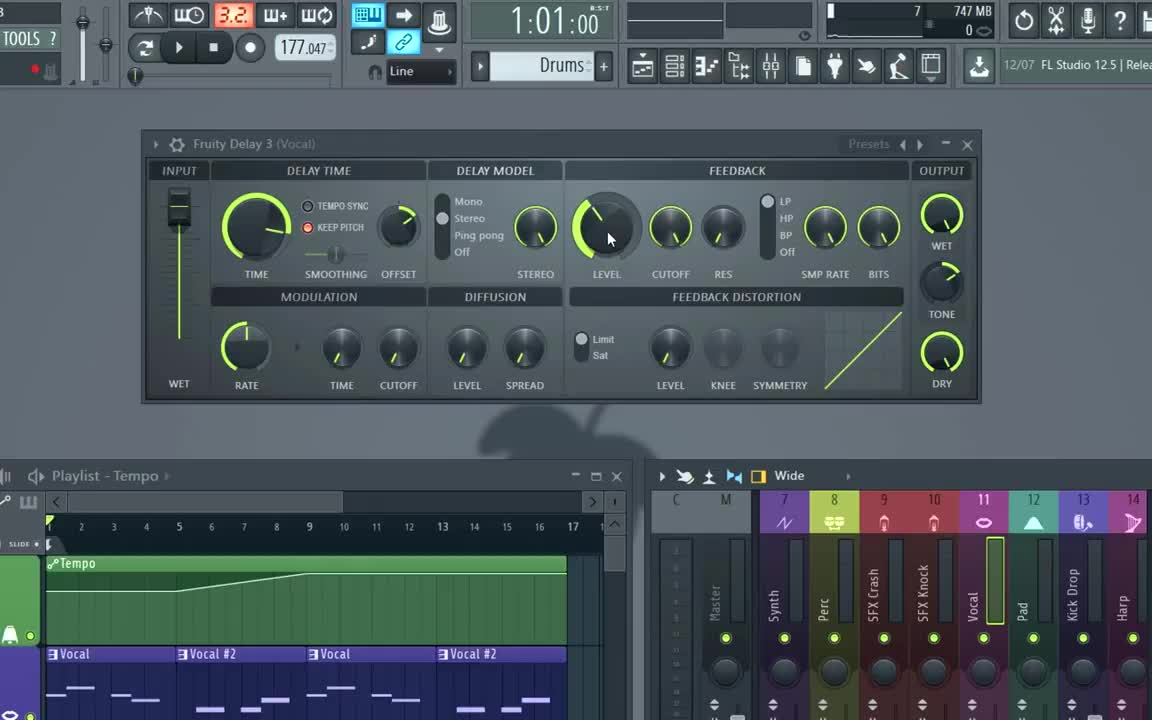Disable the Keep Pitch option

coord(308,228)
